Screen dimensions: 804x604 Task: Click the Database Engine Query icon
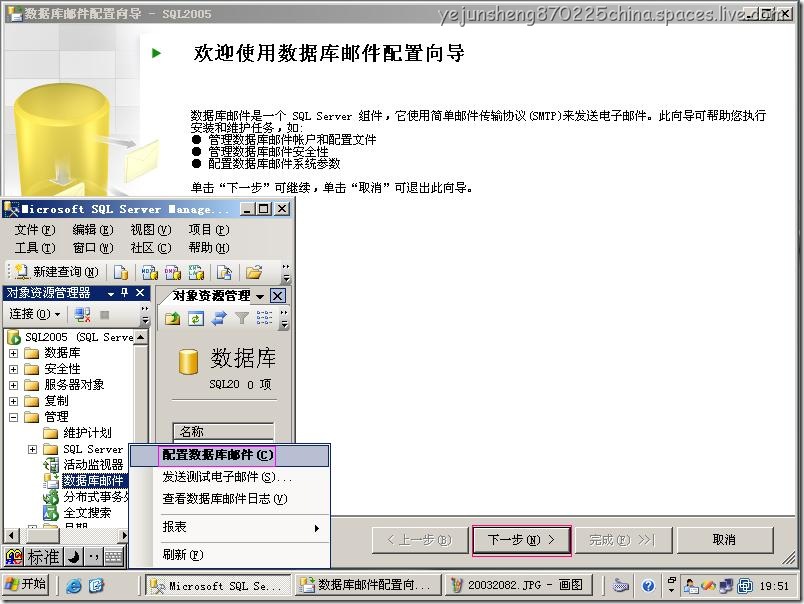pyautogui.click(x=121, y=272)
